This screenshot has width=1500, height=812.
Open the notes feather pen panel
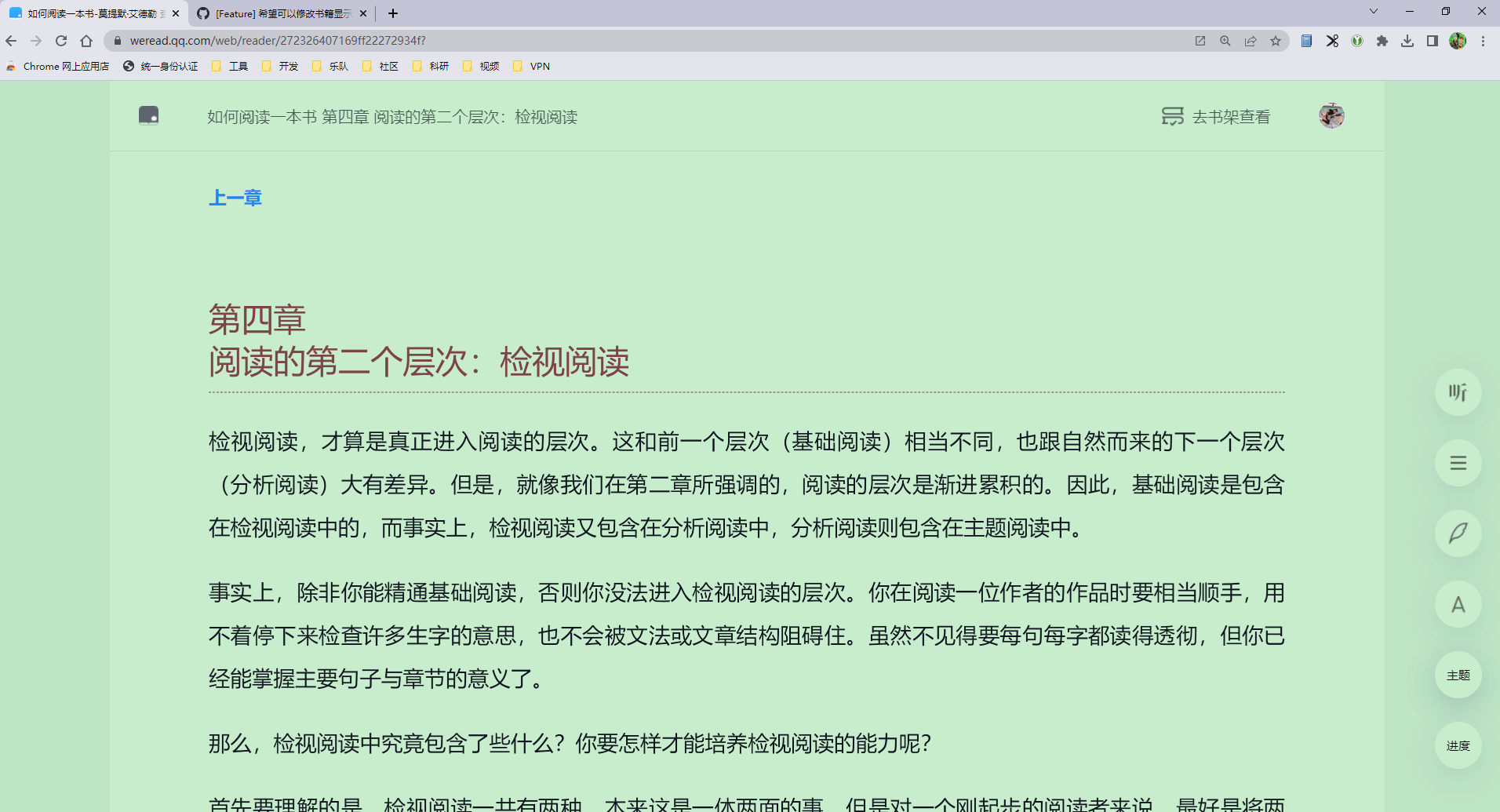pyautogui.click(x=1458, y=533)
